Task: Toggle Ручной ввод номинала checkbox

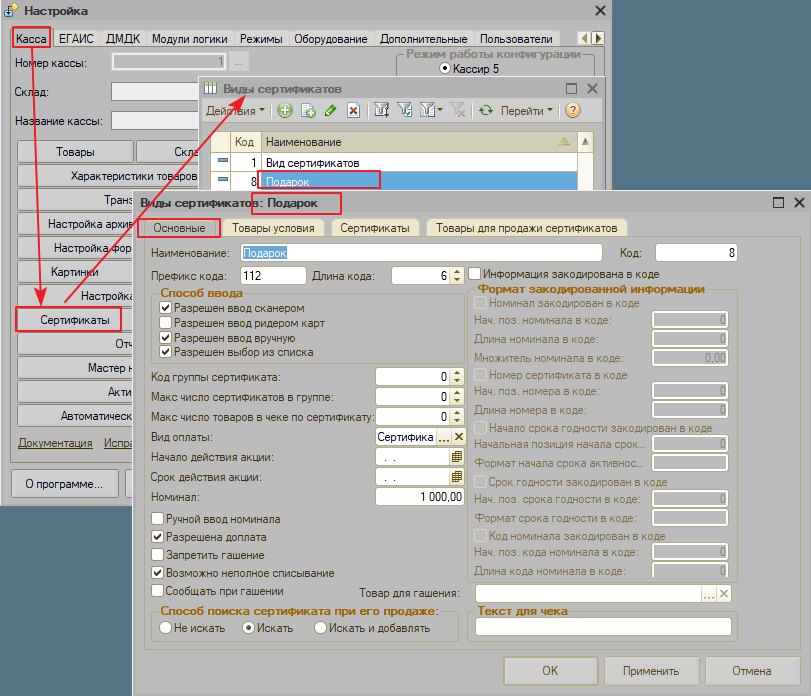Action: coord(157,518)
